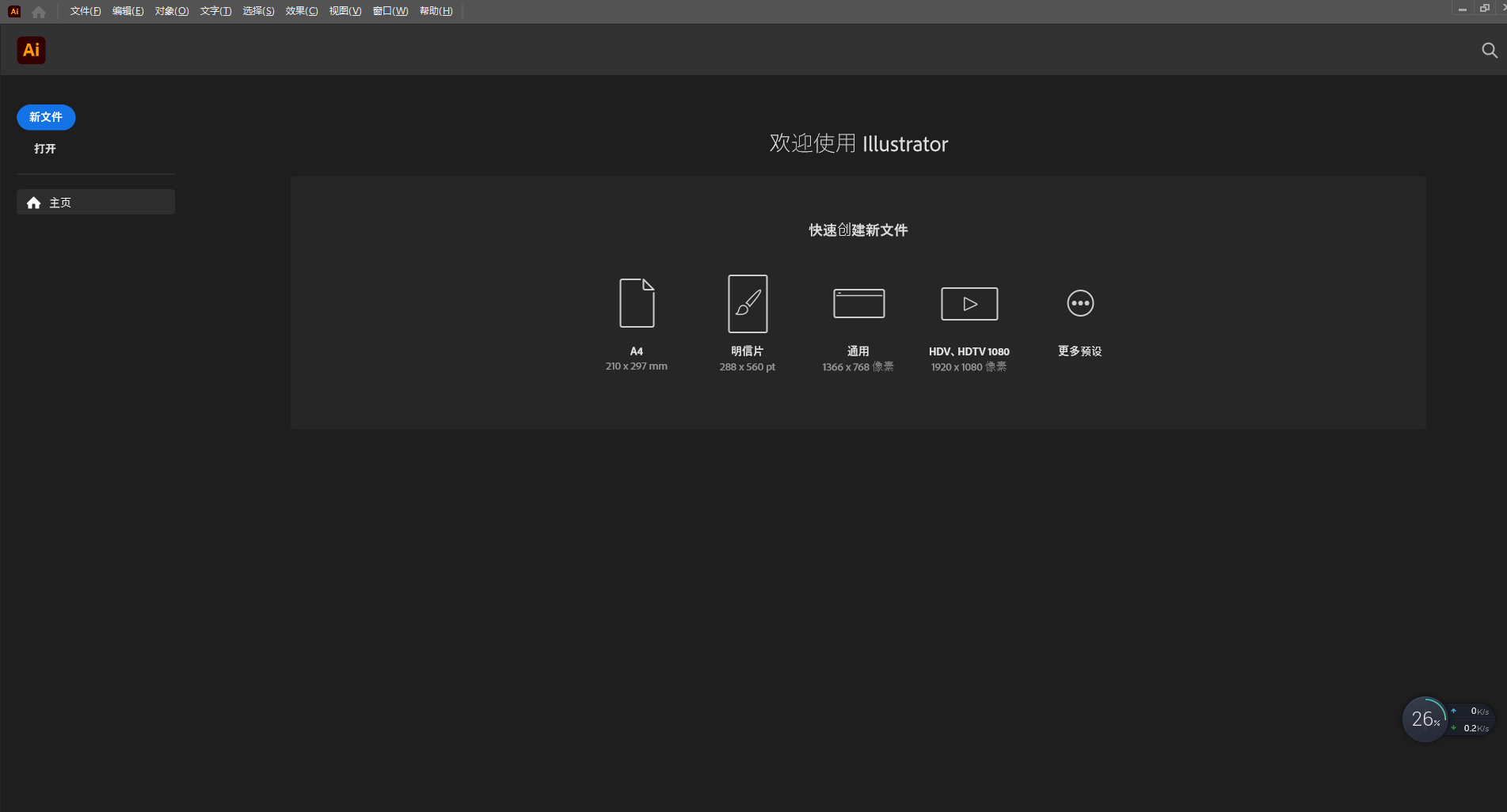The image size is (1507, 812).
Task: Click the 26% floating performance monitor widget
Action: tap(1425, 719)
